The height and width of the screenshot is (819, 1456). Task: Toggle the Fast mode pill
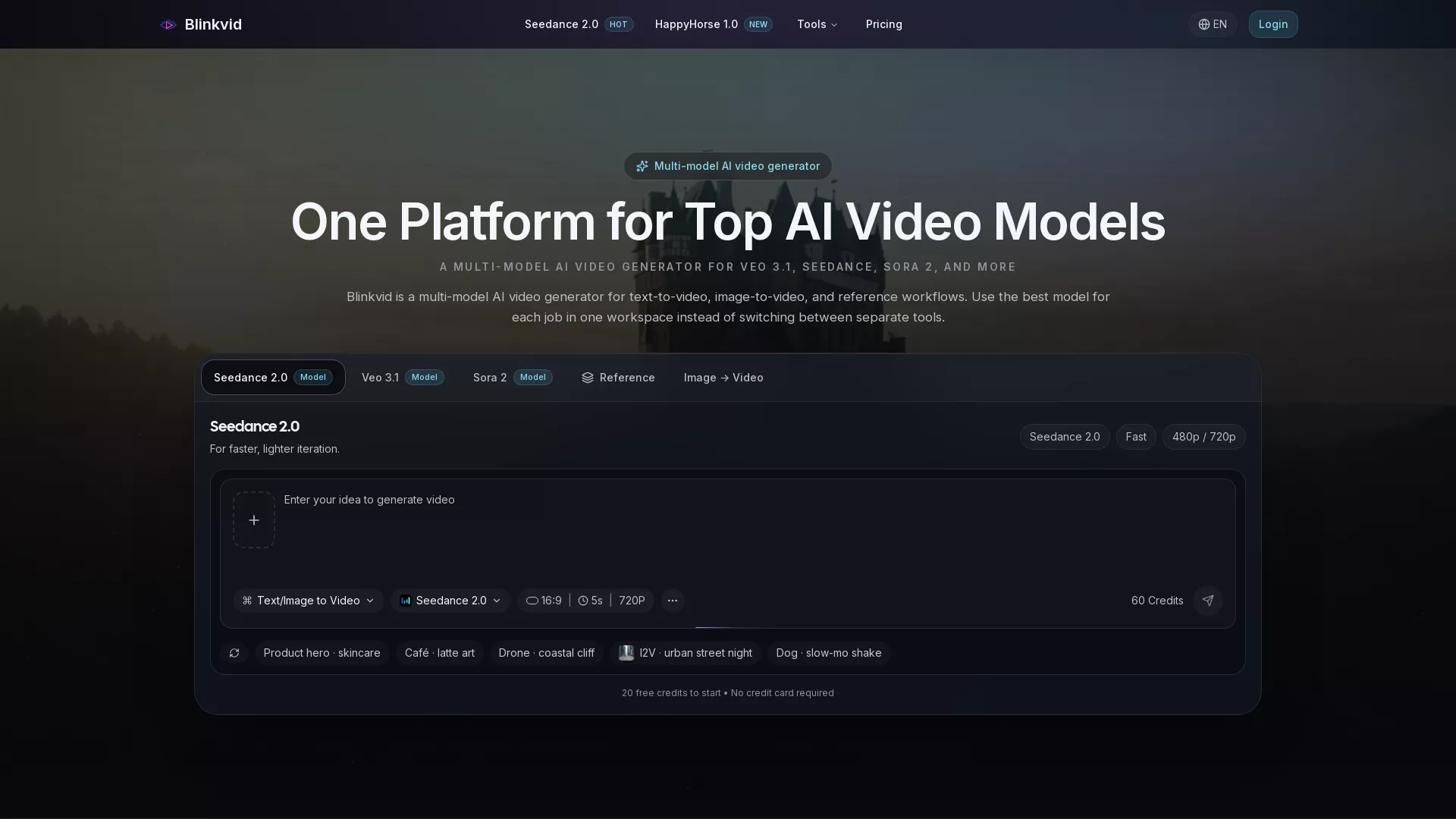[x=1135, y=437]
